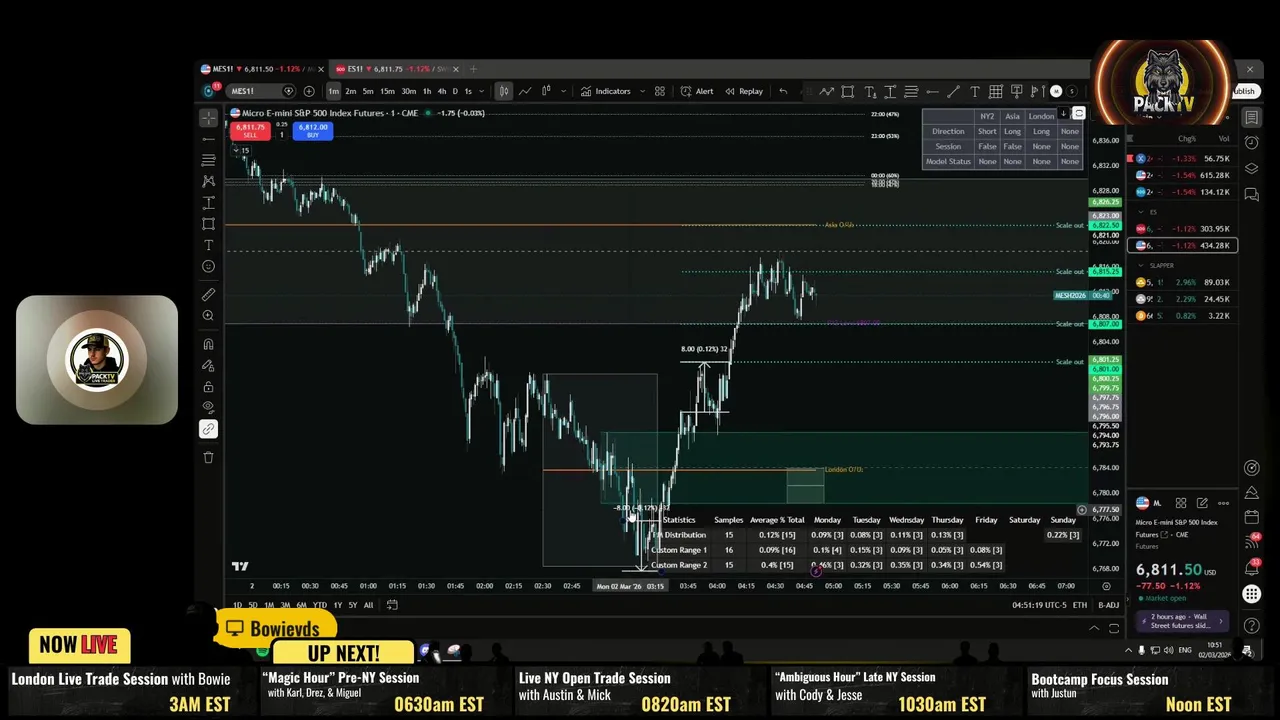This screenshot has height=720, width=1280.
Task: Click the 04:51:19 UTC-5 timezone selector
Action: [x=1040, y=605]
